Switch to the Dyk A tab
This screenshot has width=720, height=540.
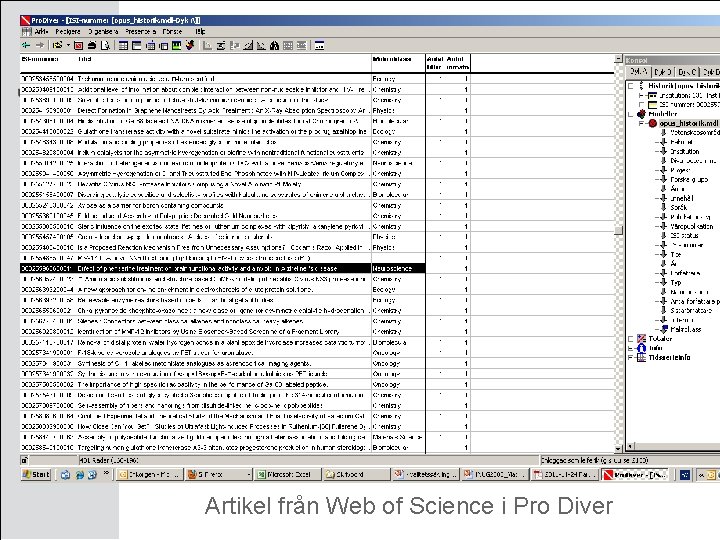coord(639,72)
